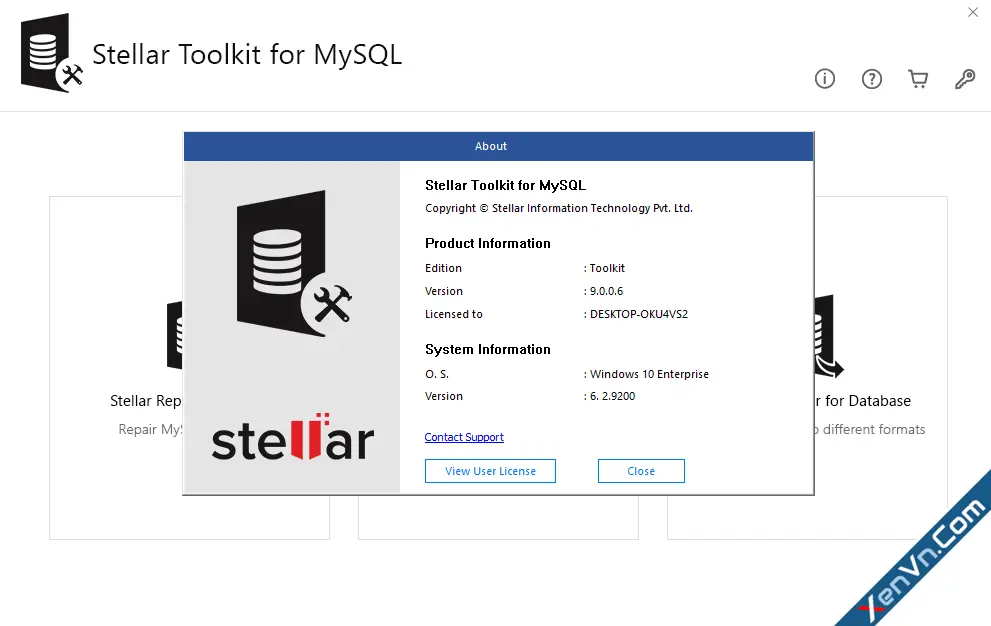
Task: Click the 'Repair My' description text
Action: click(150, 429)
